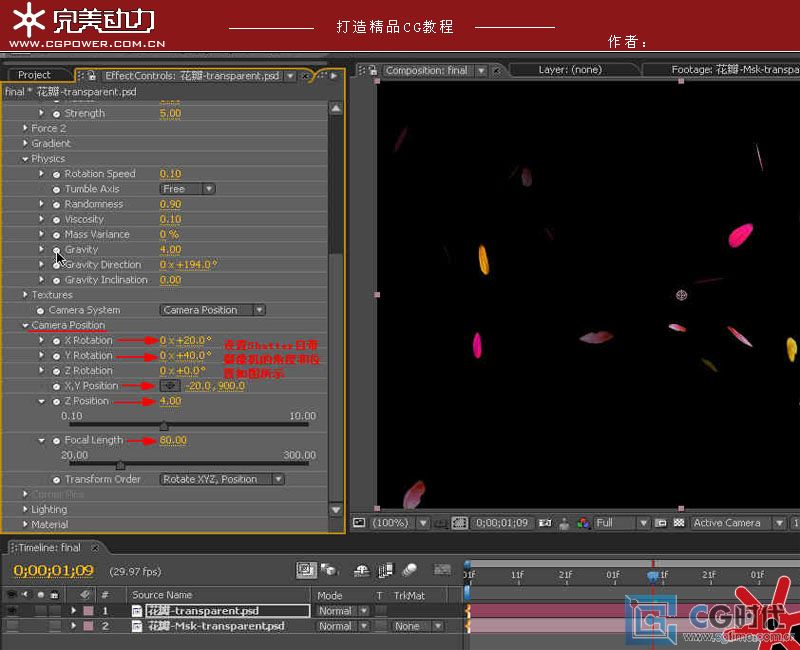Toggle lock switch for layer 2
This screenshot has height=650, width=800.
pos(55,626)
